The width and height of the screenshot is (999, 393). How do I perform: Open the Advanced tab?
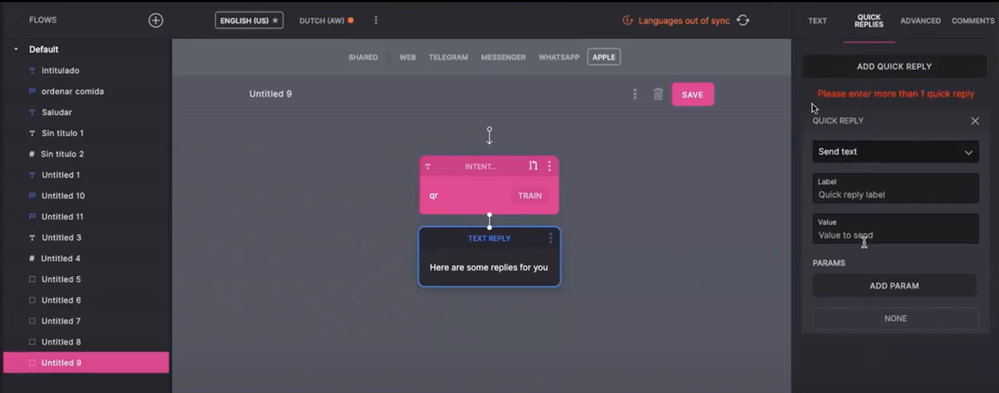tap(920, 21)
